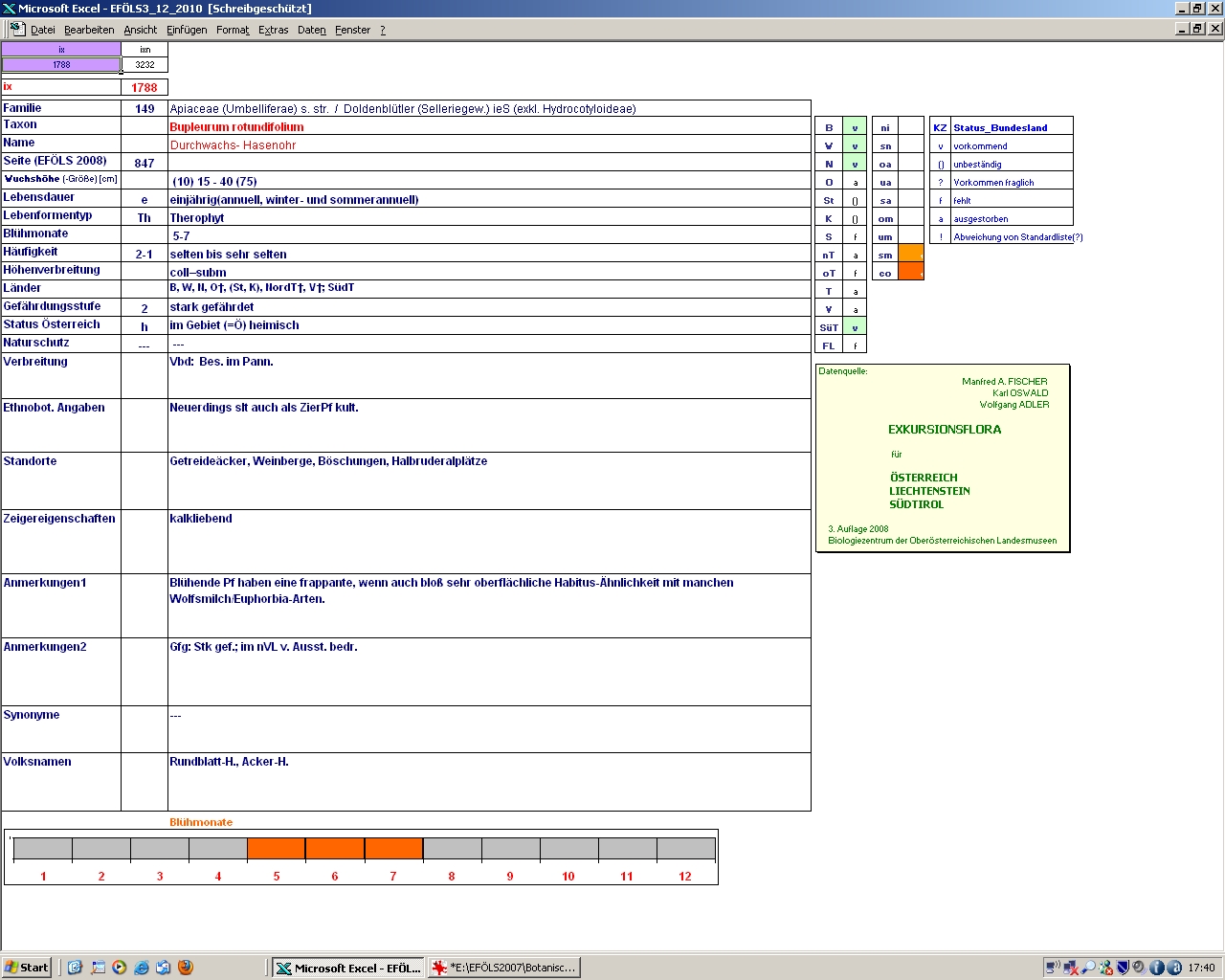The image size is (1225, 980).
Task: Click the quick launch icon left of Firefox
Action: 163,968
